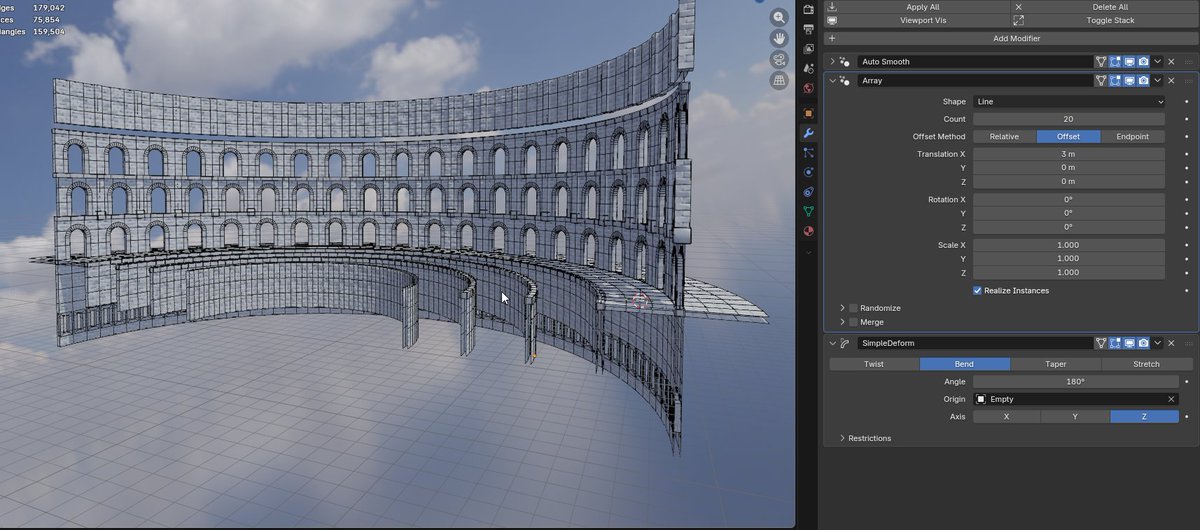Toggle On Cage for the Auto Smooth modifier
The image size is (1200, 530).
click(1101, 62)
